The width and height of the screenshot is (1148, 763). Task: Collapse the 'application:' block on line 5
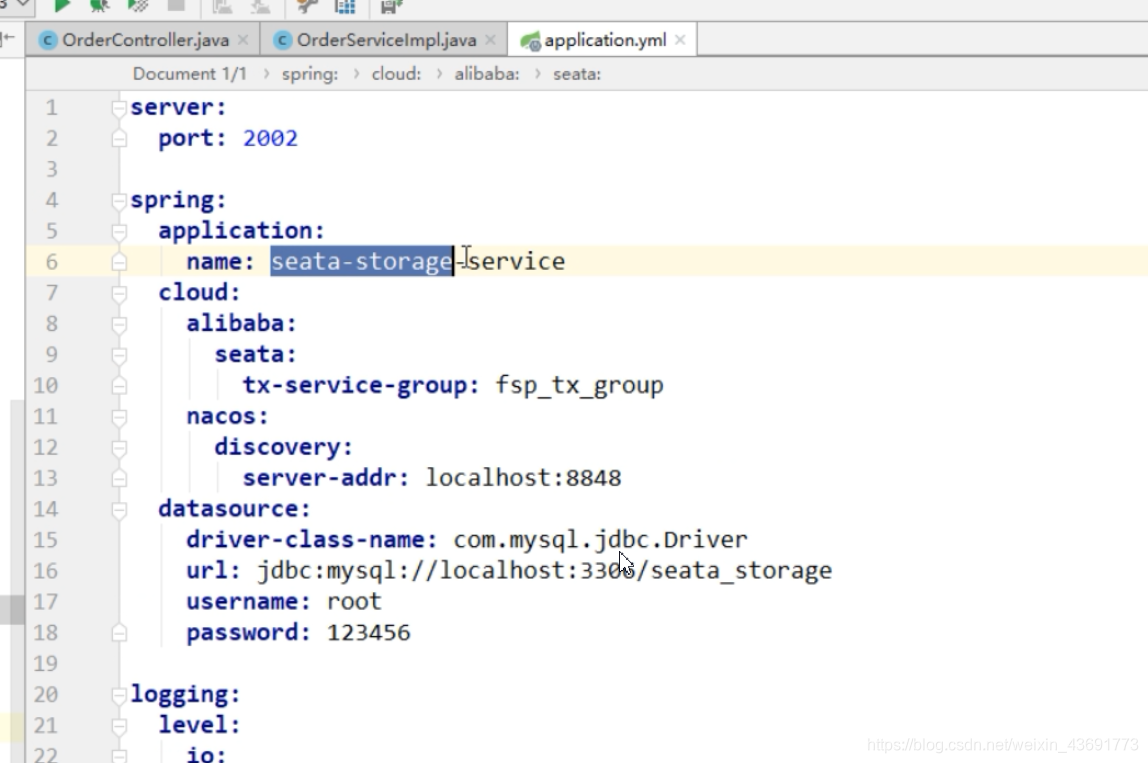coord(119,231)
